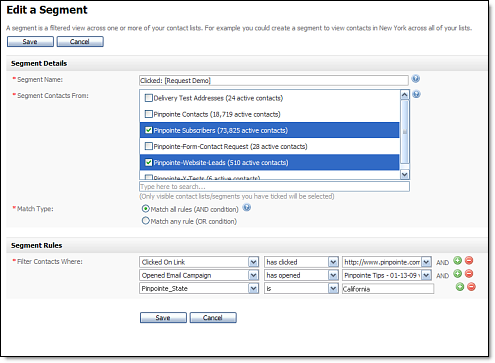The height and width of the screenshot is (363, 495).
Task: Click the bottom Save button
Action: click(163, 318)
